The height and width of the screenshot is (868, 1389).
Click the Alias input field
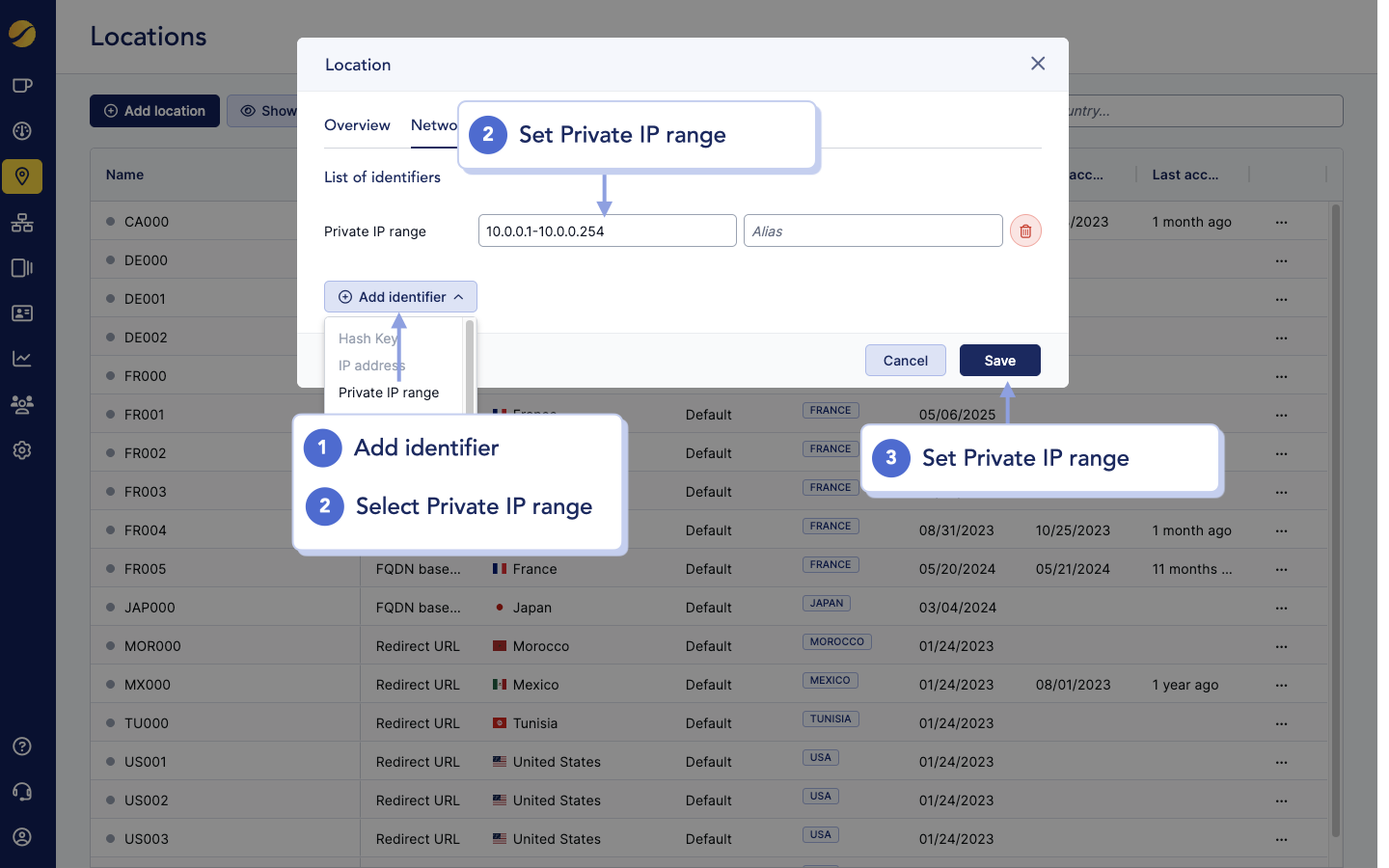(873, 231)
